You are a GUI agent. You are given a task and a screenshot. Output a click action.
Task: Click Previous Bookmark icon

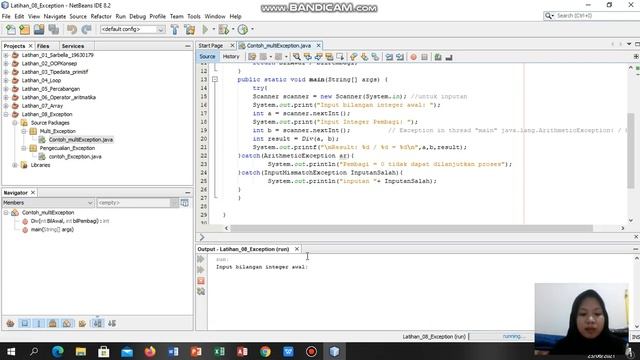pos(353,57)
